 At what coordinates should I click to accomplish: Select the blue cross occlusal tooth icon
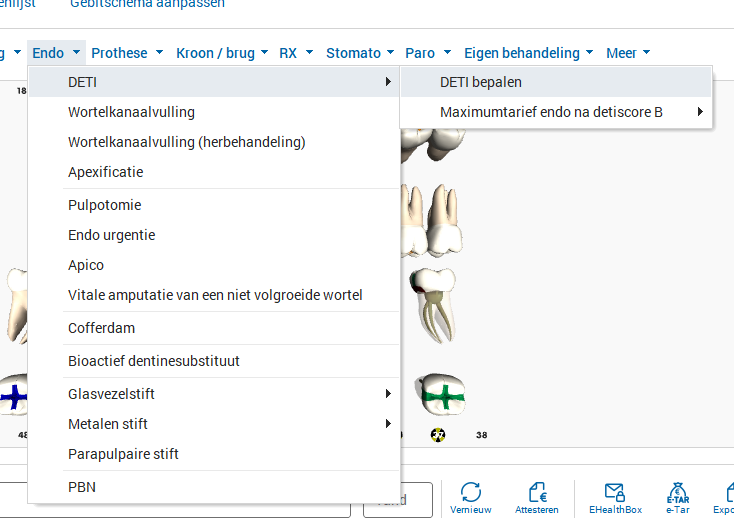14,395
